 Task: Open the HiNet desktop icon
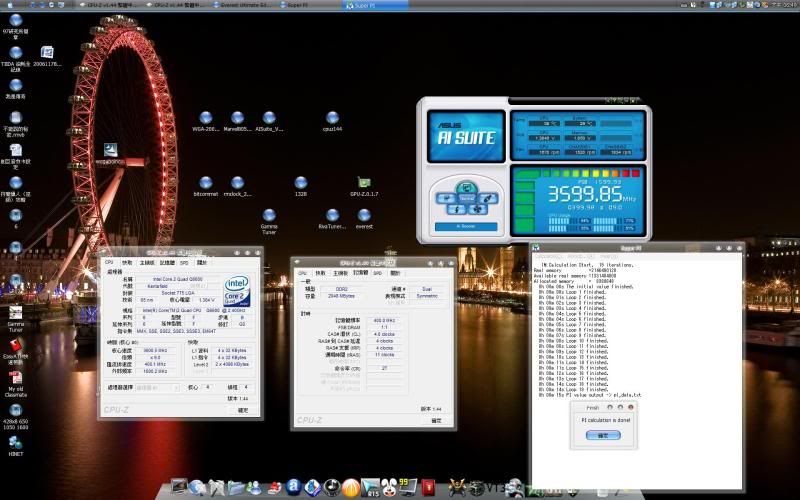tap(15, 441)
